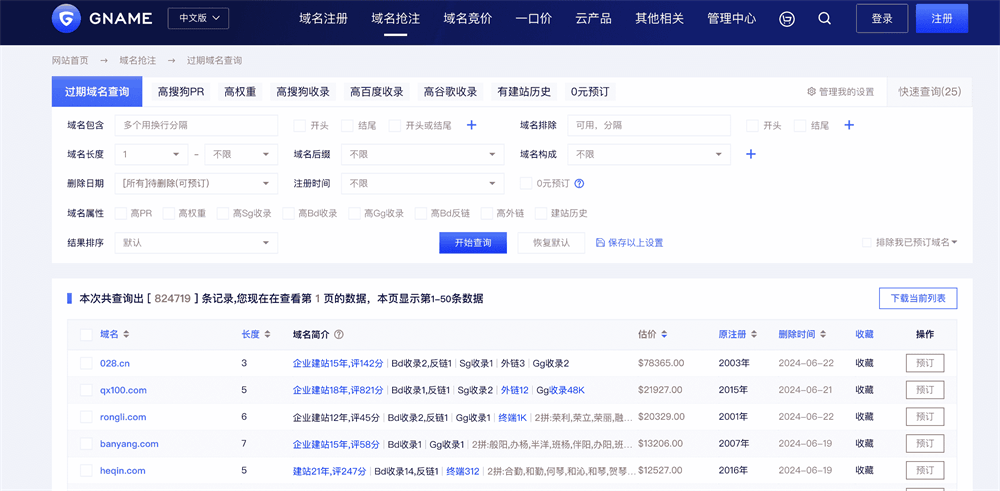
Task: Switch to the 高百度收录 tab
Action: [x=376, y=92]
